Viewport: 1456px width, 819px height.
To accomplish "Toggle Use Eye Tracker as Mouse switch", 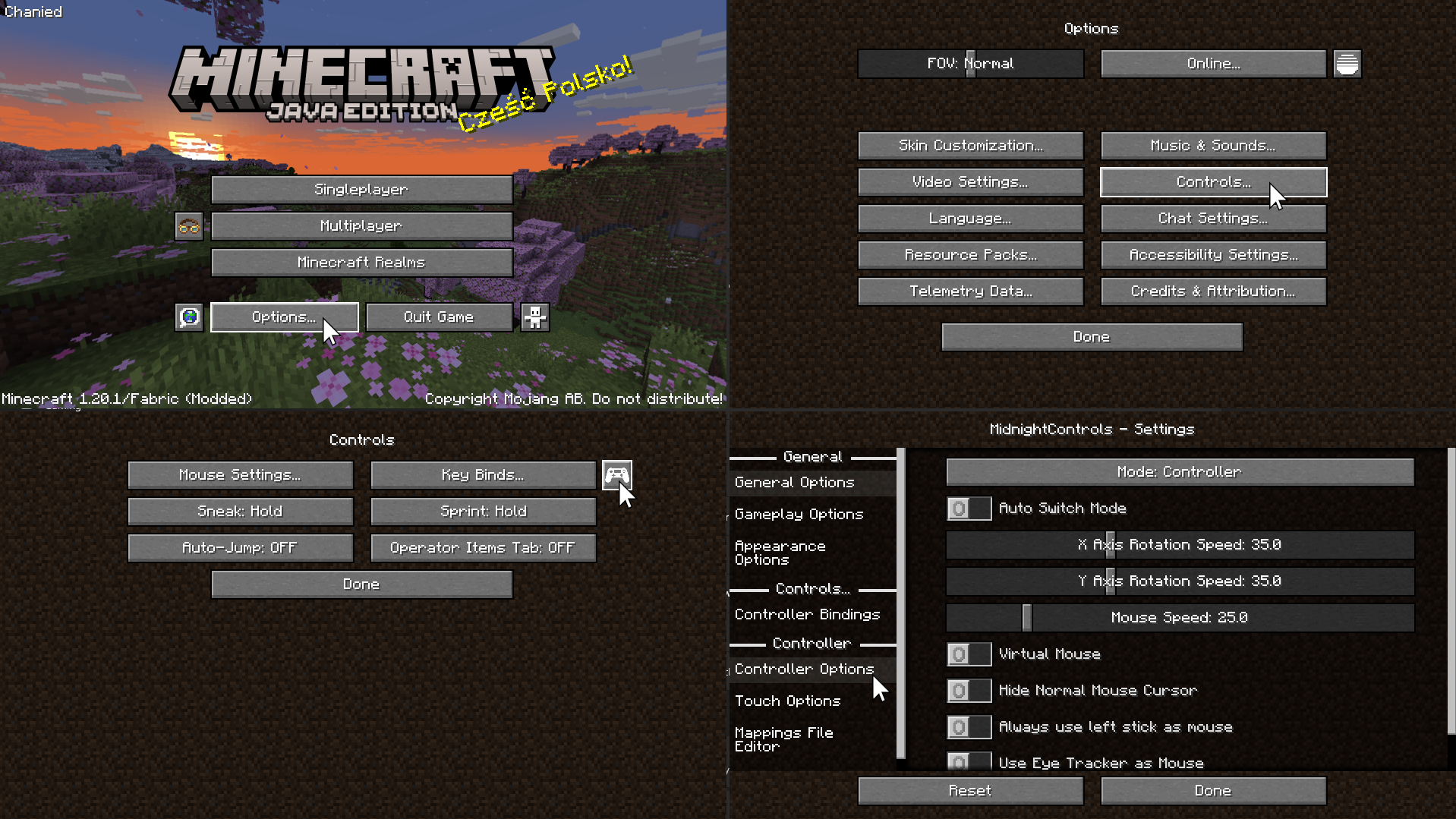I will 969,761.
